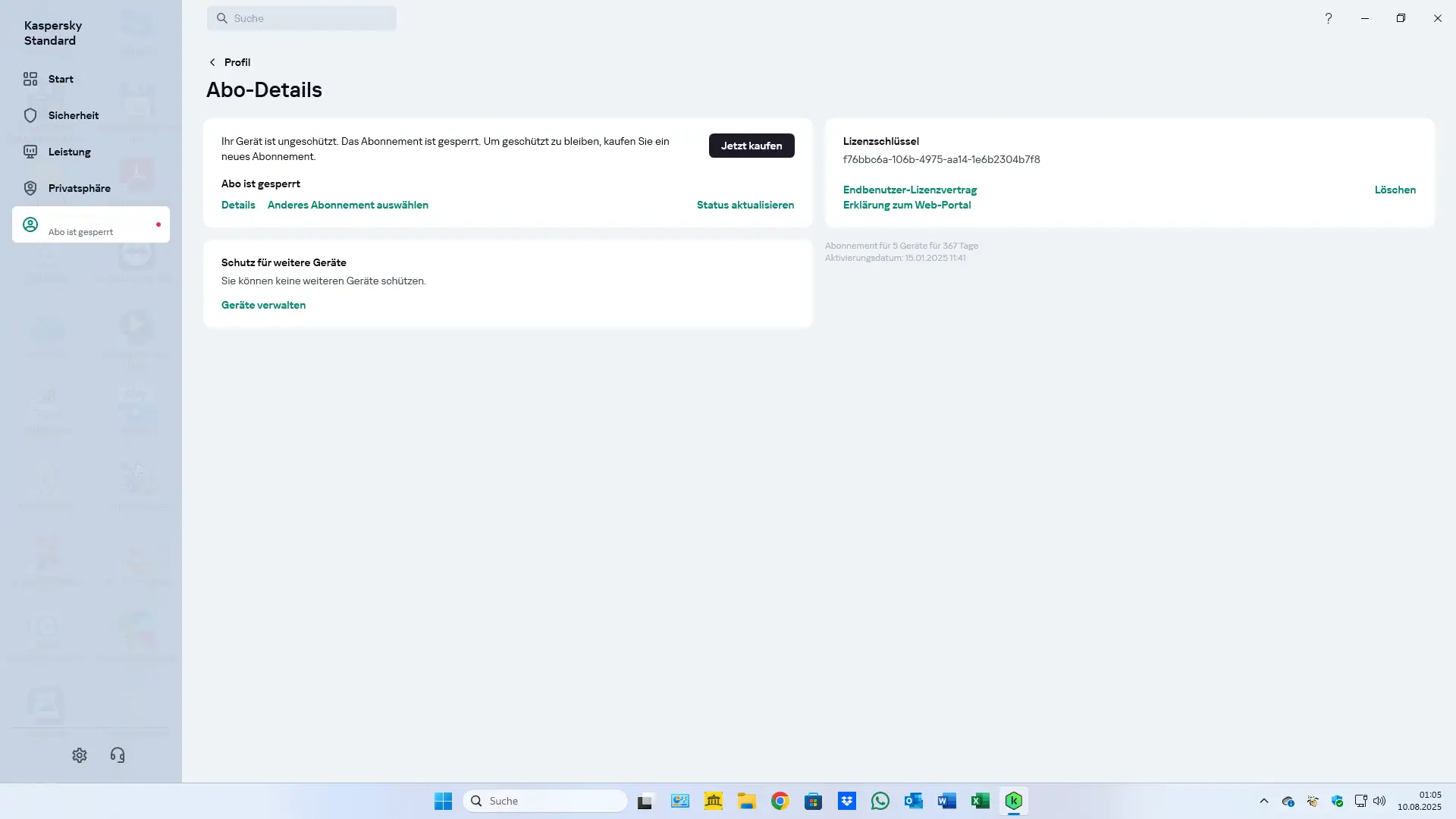
Task: Show hidden tray icons chevron
Action: pyautogui.click(x=1263, y=801)
